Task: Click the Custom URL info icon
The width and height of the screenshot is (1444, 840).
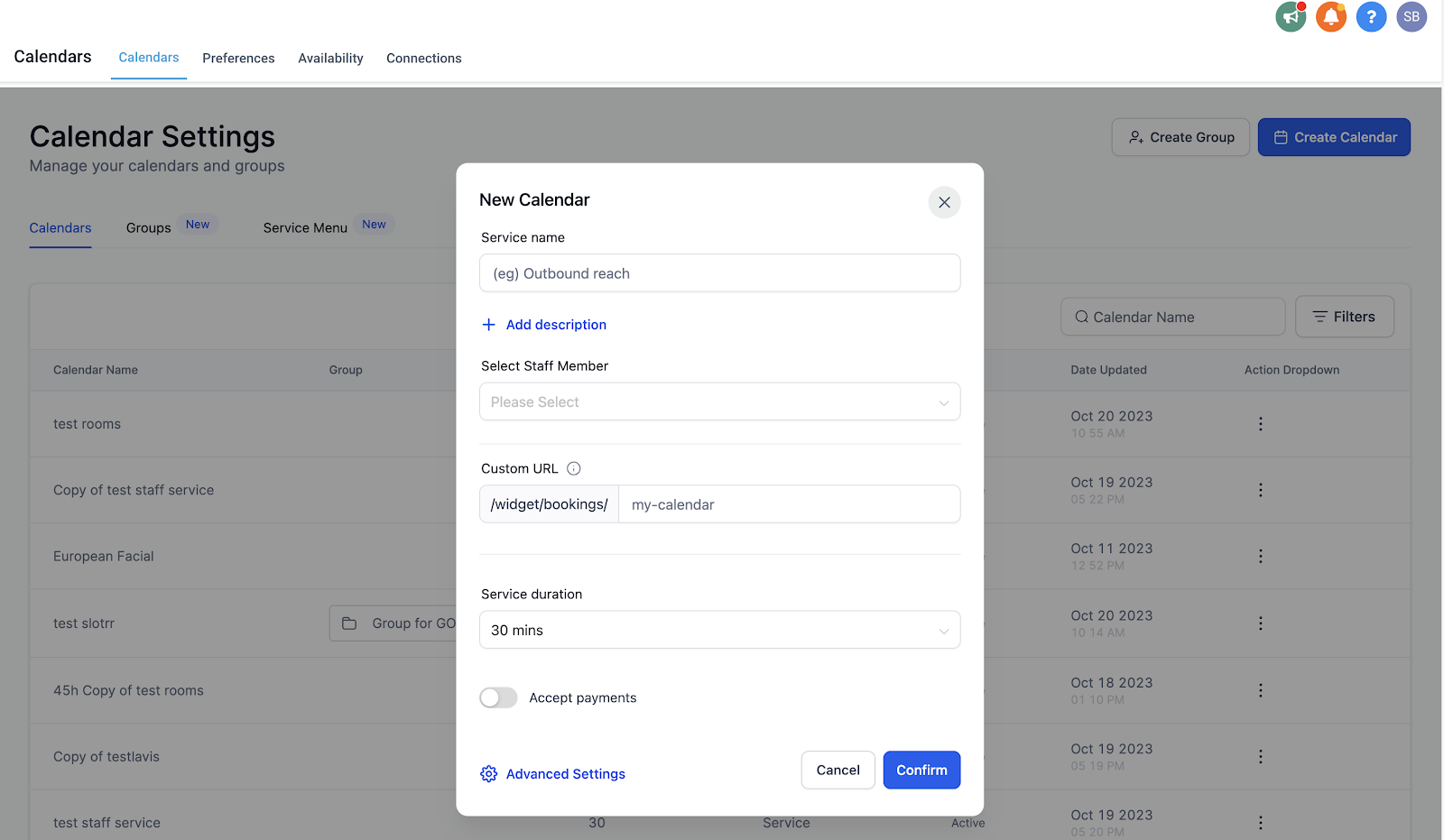Action: pos(574,468)
